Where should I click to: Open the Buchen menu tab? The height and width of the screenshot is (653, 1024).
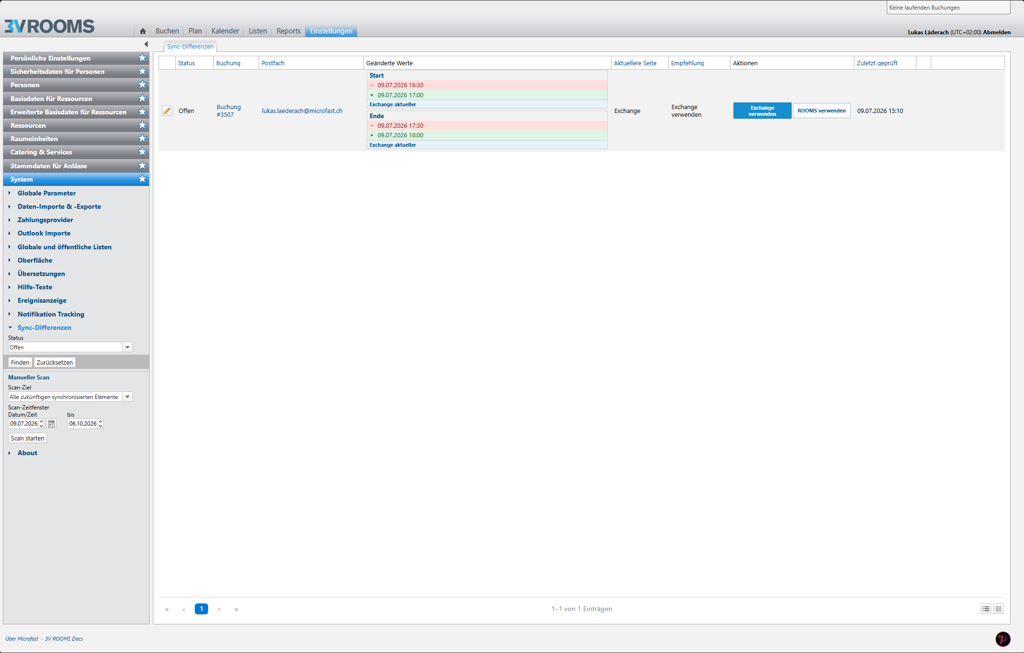pos(167,31)
